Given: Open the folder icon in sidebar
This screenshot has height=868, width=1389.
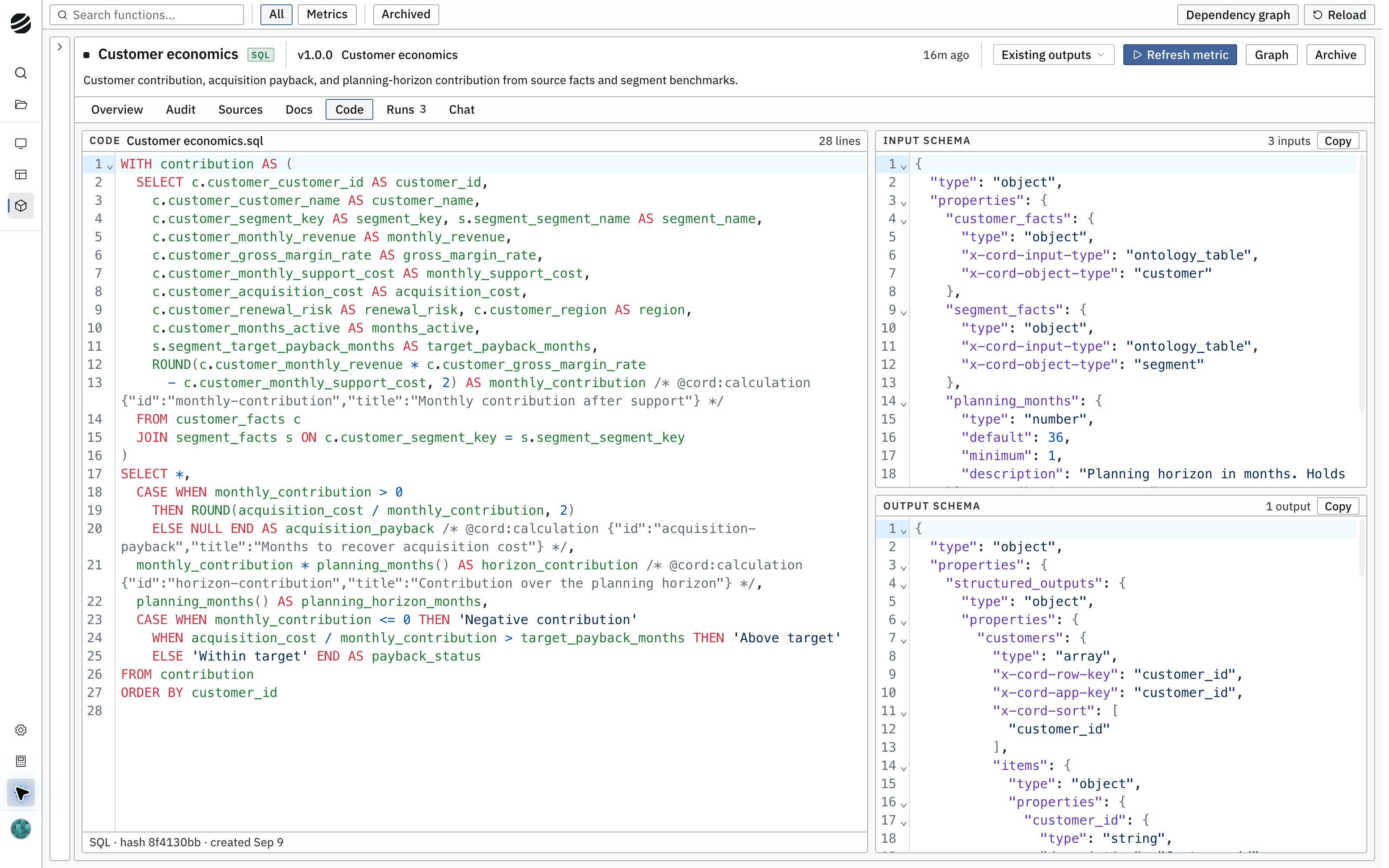Looking at the screenshot, I should (21, 105).
